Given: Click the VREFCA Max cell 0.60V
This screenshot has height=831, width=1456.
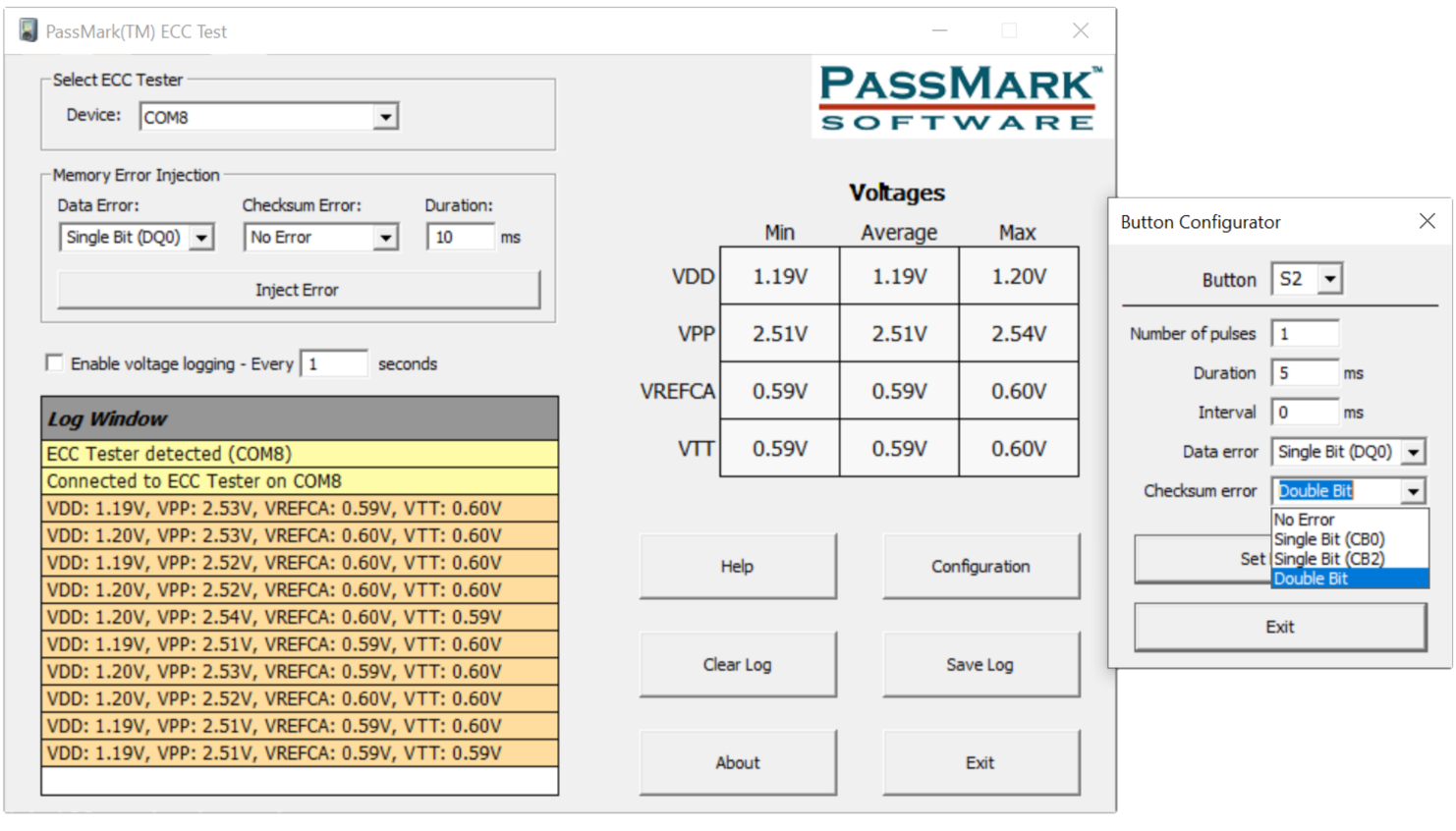Looking at the screenshot, I should pyautogui.click(x=1019, y=391).
